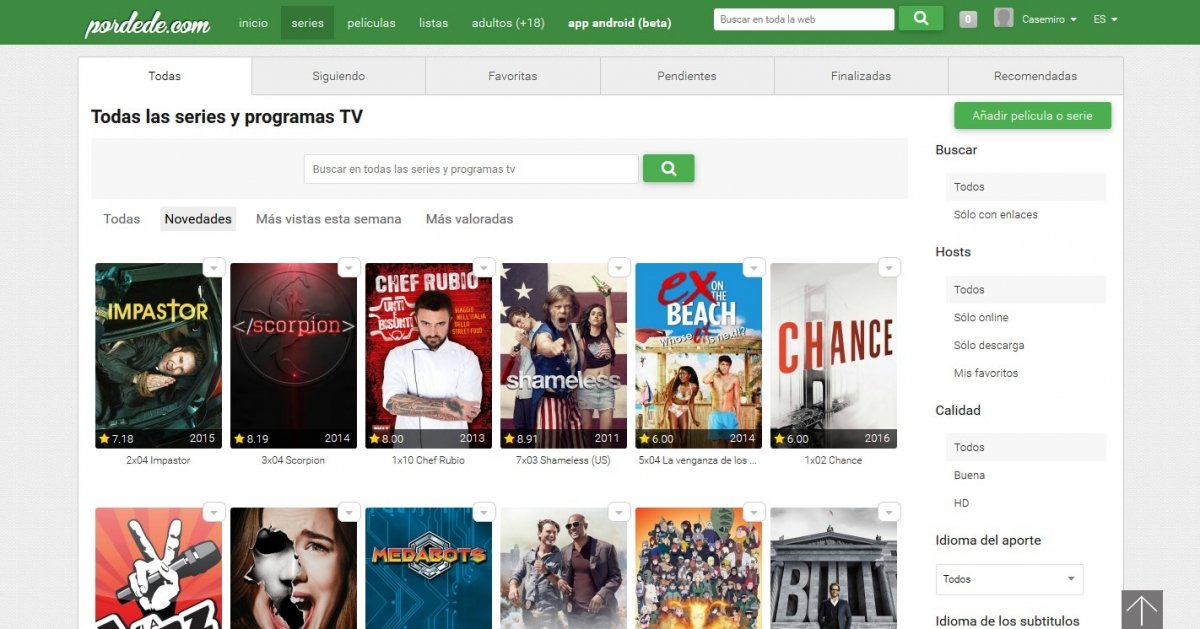
Task: Click the 1x02 Chance episode title
Action: click(x=833, y=461)
